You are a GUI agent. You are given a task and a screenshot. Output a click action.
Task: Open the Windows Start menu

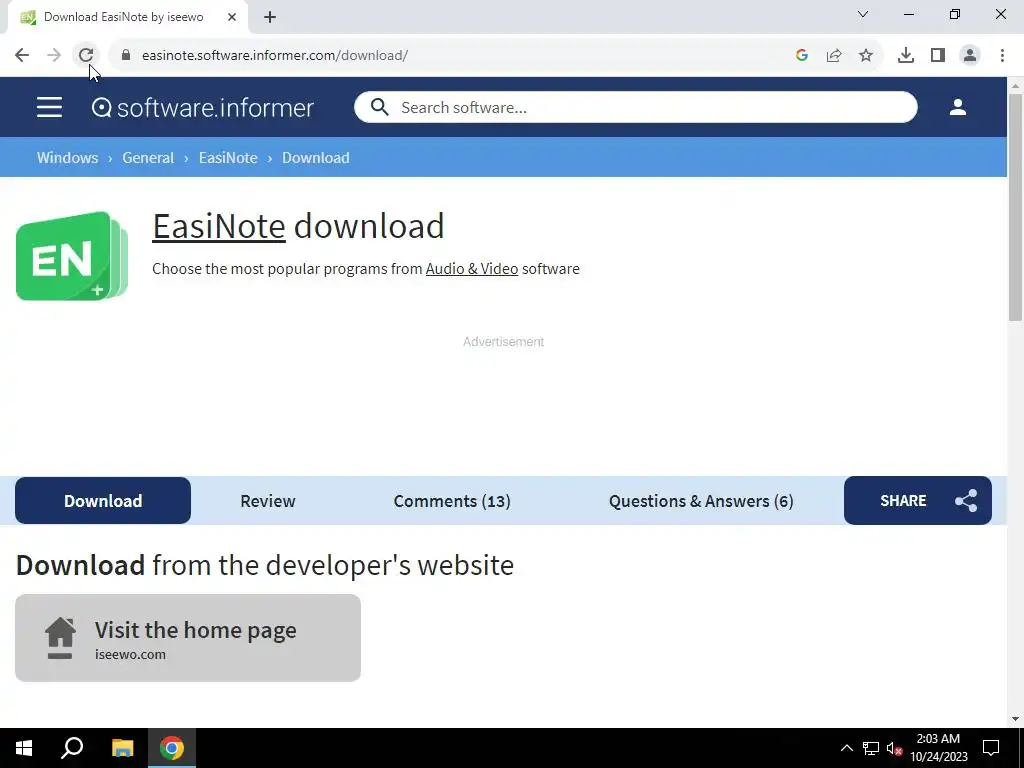click(24, 748)
